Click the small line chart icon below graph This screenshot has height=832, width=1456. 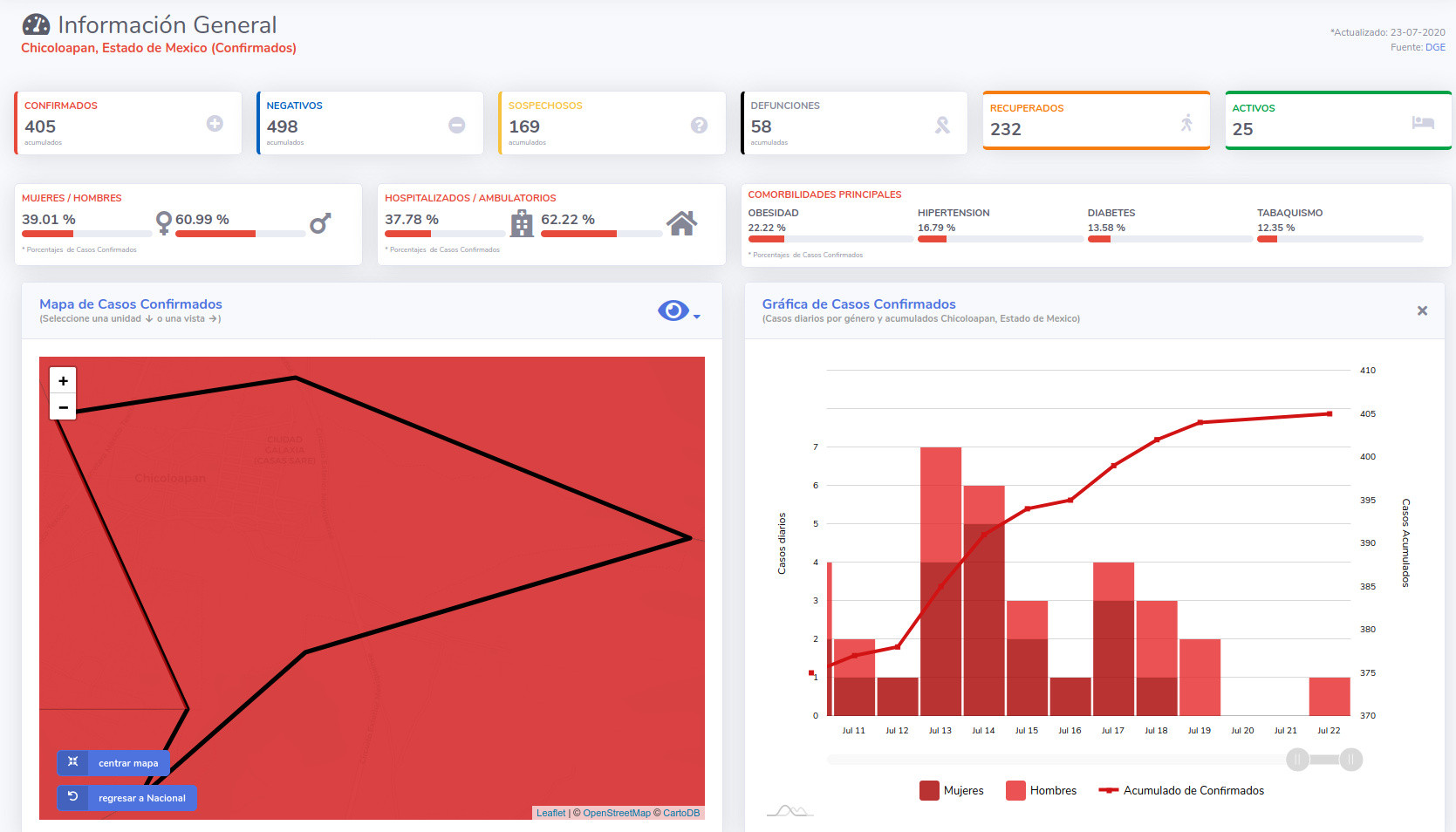click(790, 811)
